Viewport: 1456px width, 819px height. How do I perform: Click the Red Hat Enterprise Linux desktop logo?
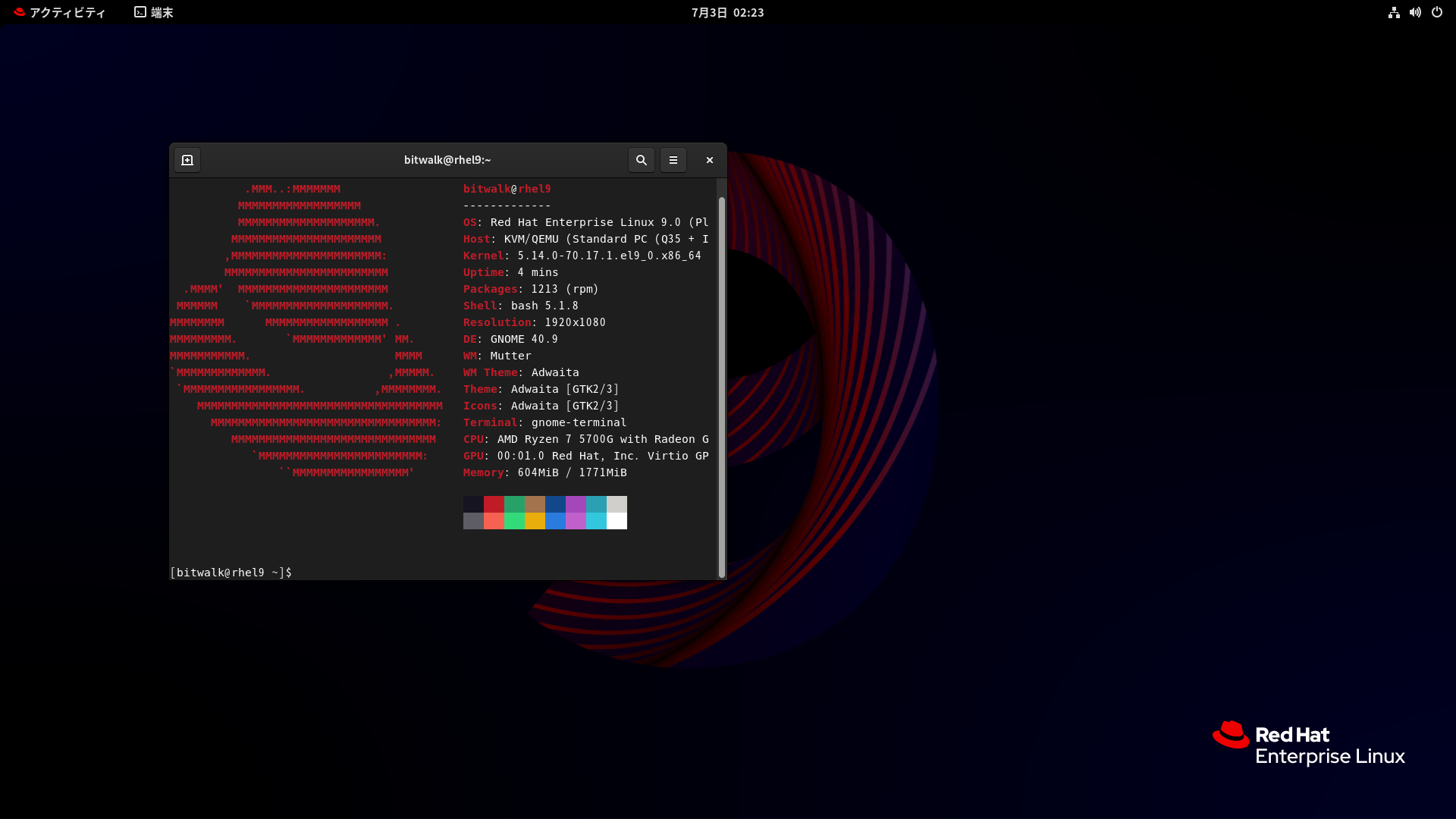point(1308,744)
